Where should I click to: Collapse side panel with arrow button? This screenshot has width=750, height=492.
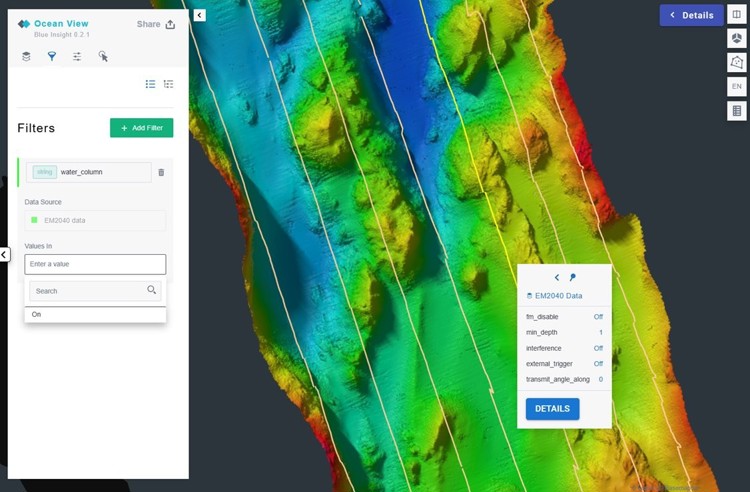[199, 15]
